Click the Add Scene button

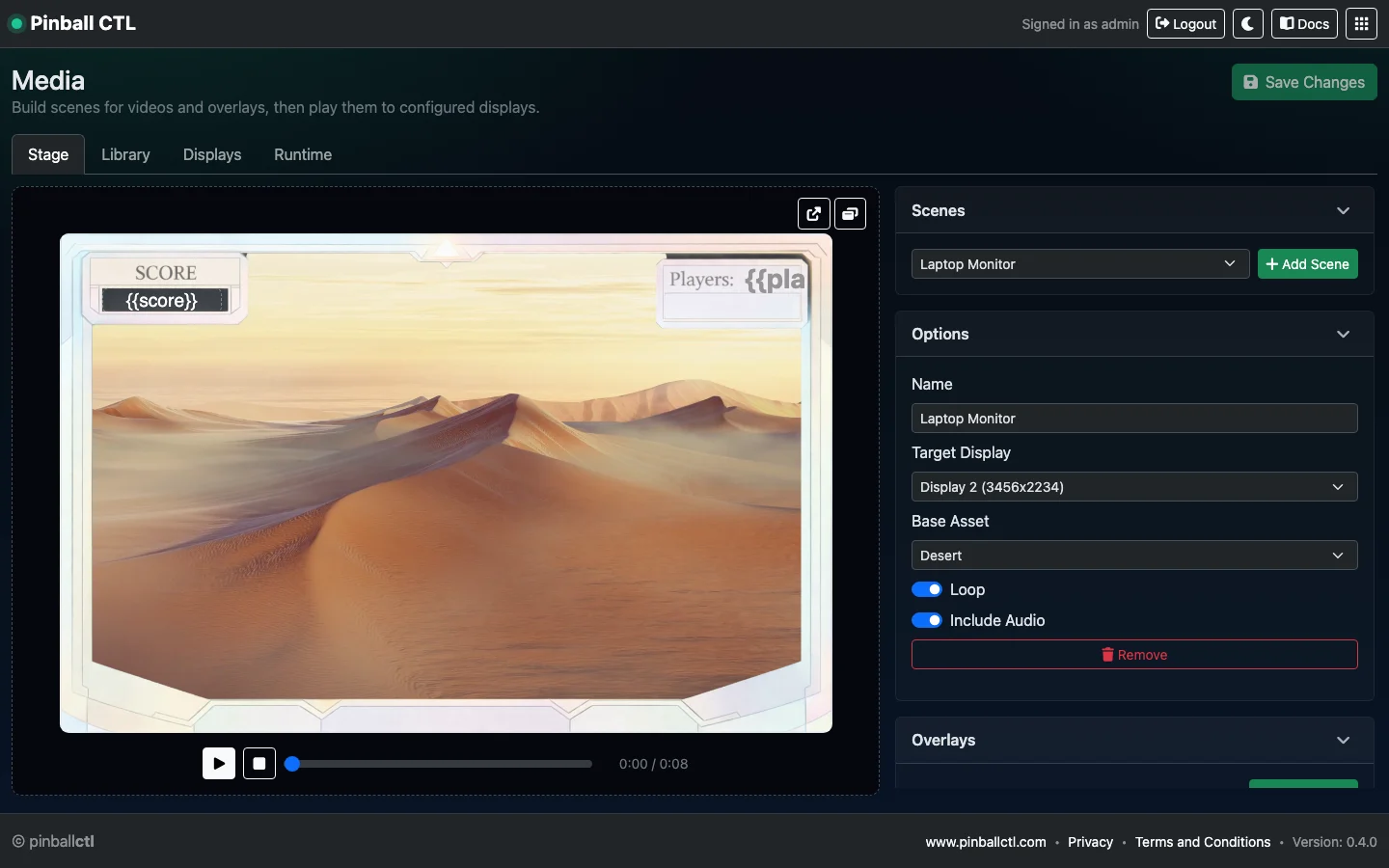click(x=1307, y=264)
